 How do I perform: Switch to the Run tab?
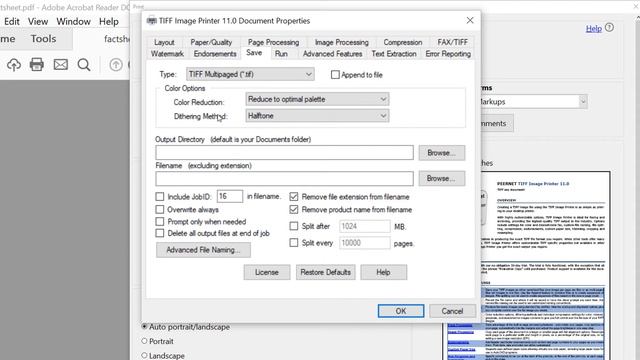pos(281,54)
